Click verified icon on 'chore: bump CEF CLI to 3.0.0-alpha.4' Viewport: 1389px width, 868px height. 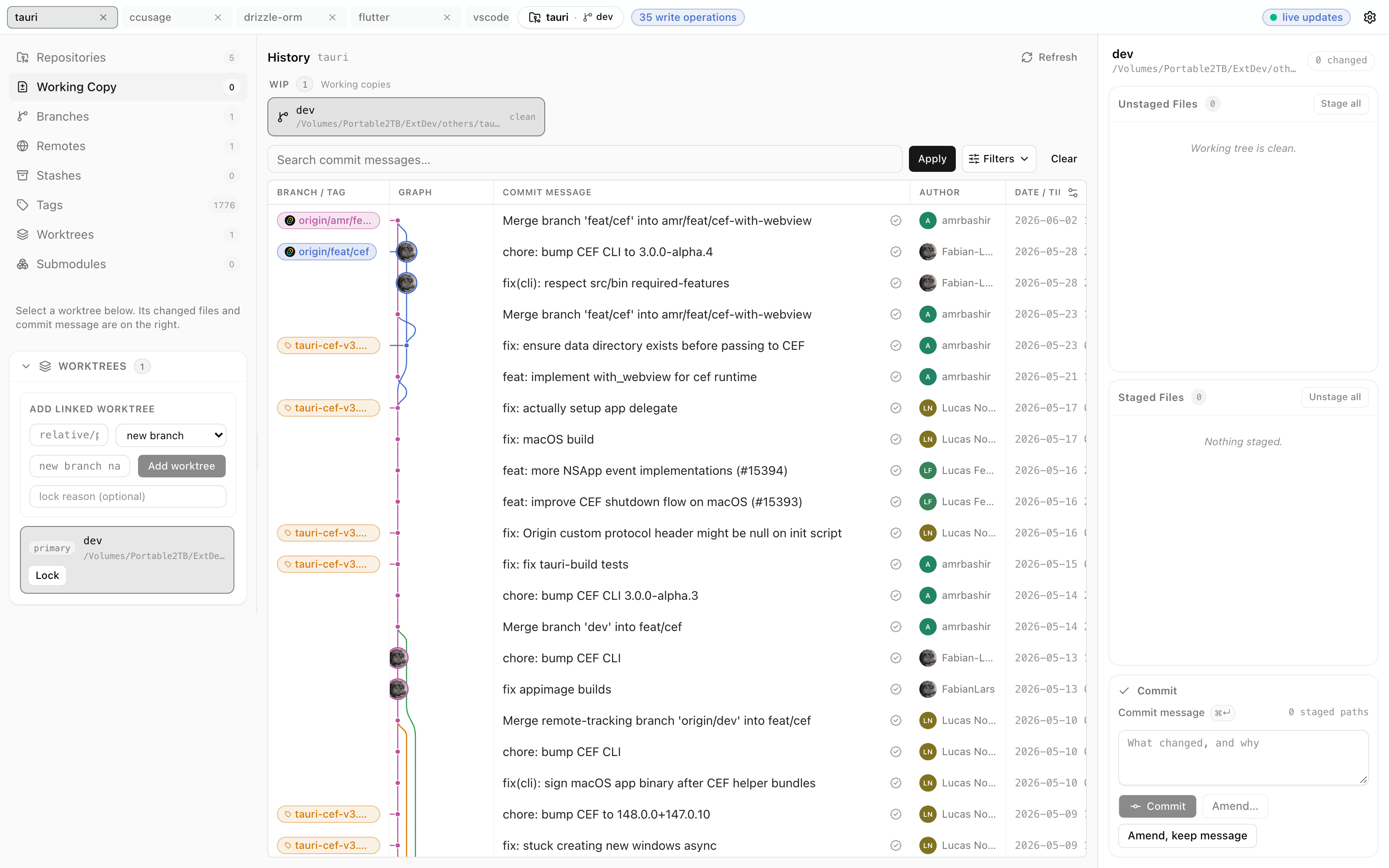(895, 252)
